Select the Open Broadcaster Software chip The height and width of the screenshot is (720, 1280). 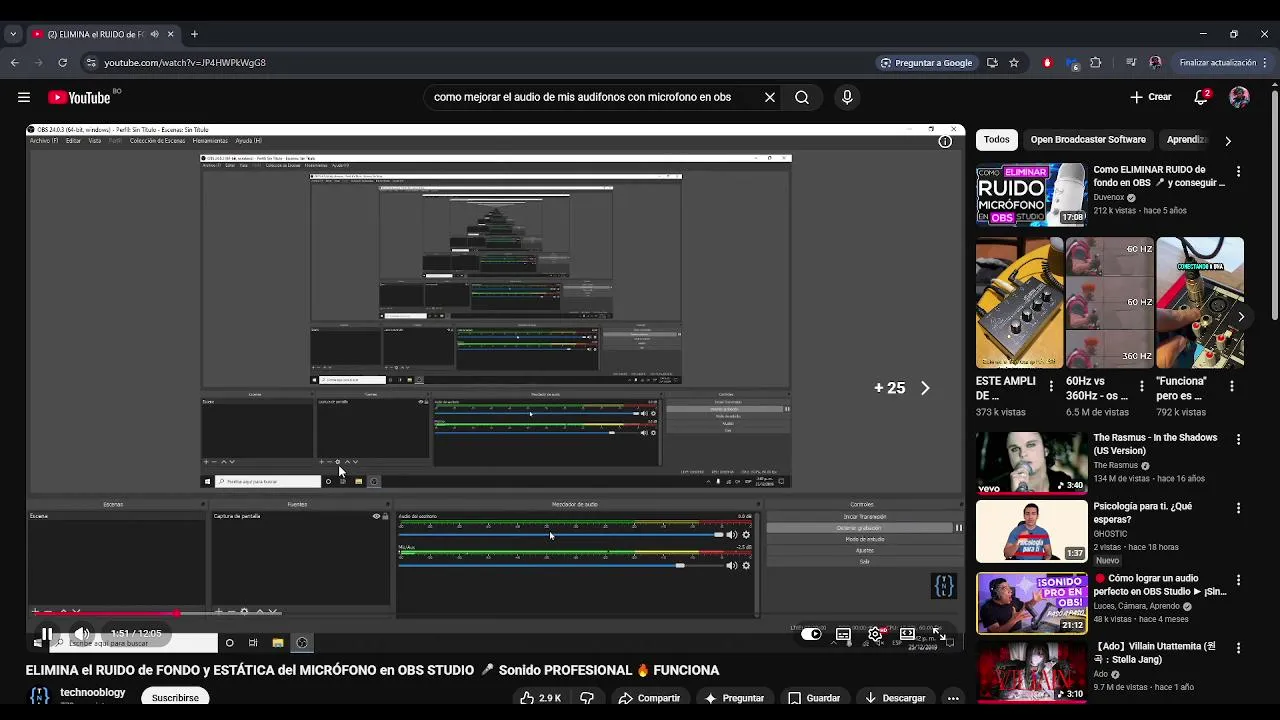click(x=1088, y=140)
